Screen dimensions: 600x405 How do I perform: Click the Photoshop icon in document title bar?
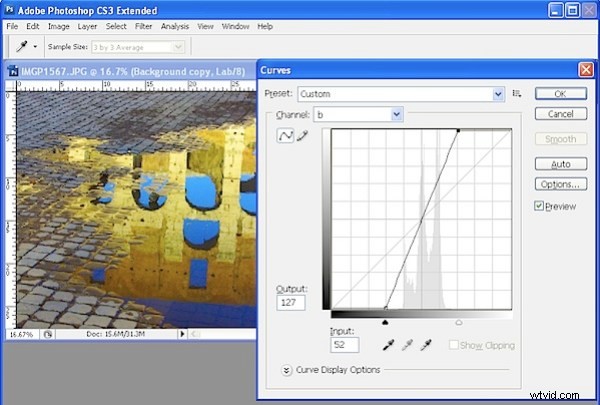click(x=13, y=71)
